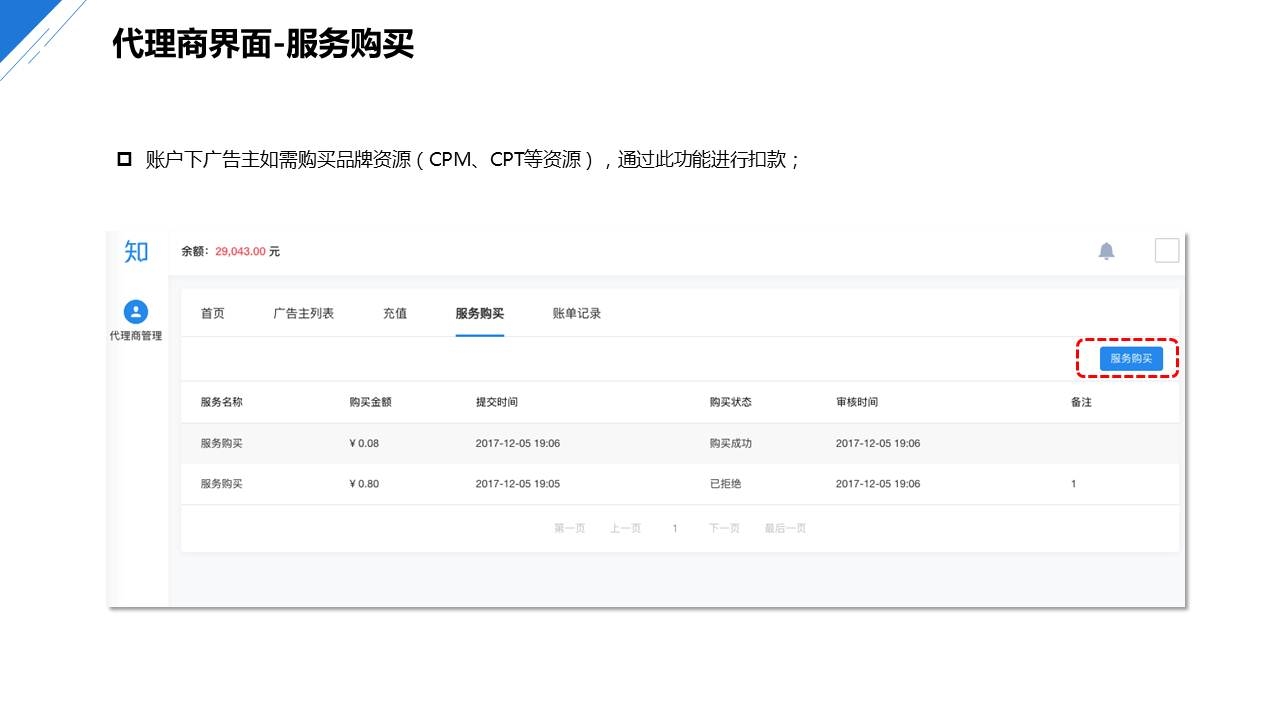Go to 上一页 in pagination

click(625, 528)
